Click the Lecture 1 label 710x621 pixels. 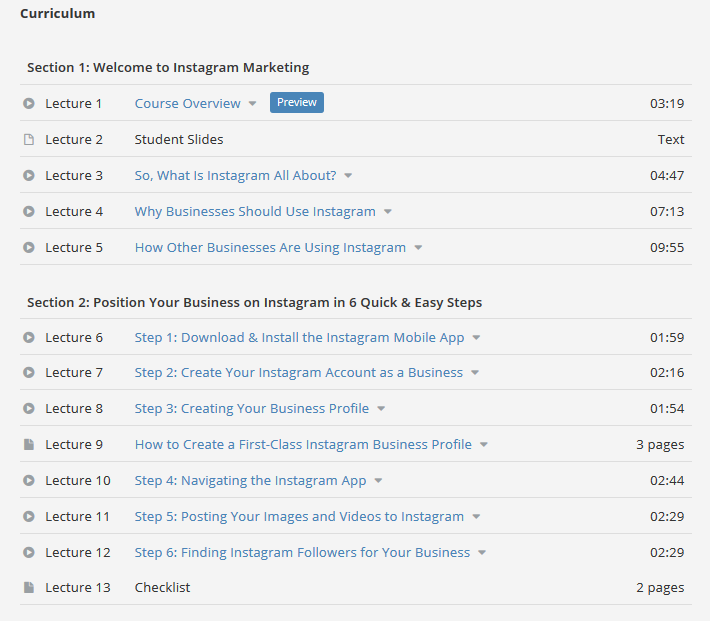pos(73,103)
